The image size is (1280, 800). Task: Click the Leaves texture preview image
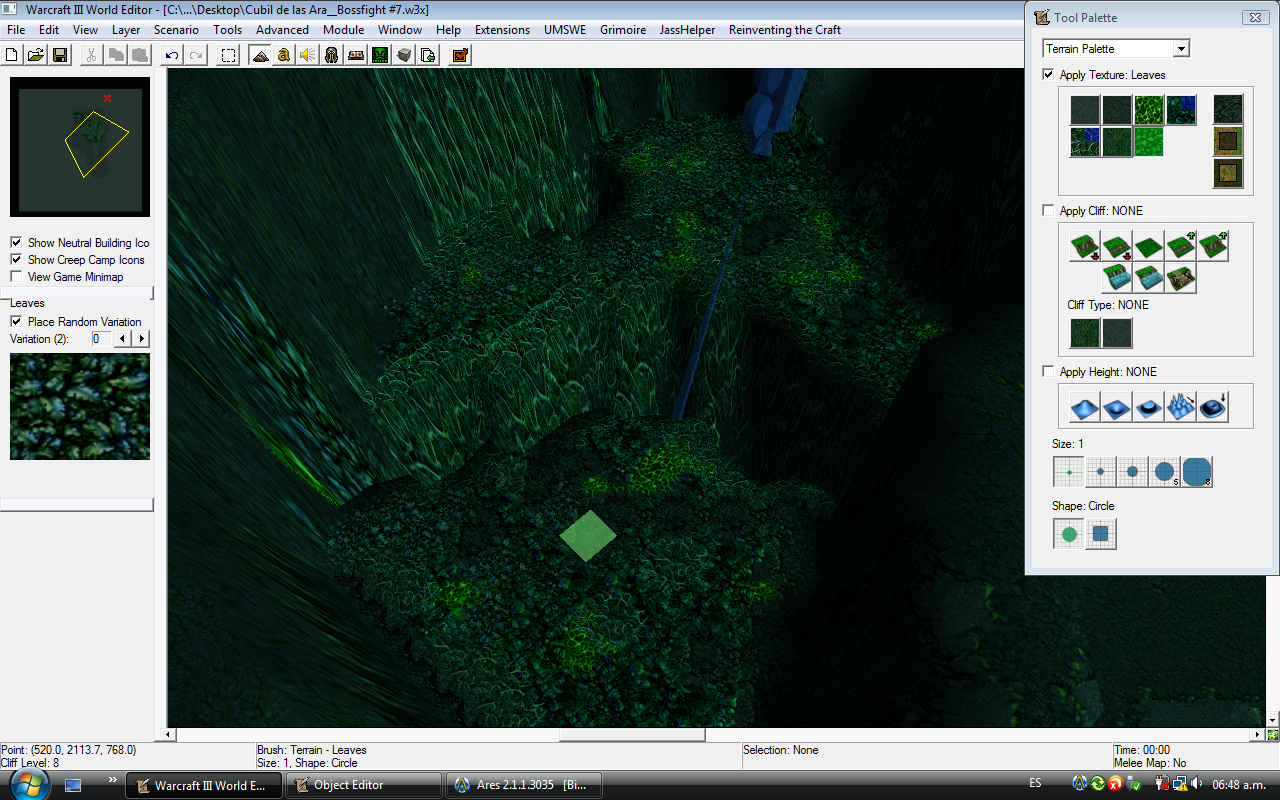[80, 406]
